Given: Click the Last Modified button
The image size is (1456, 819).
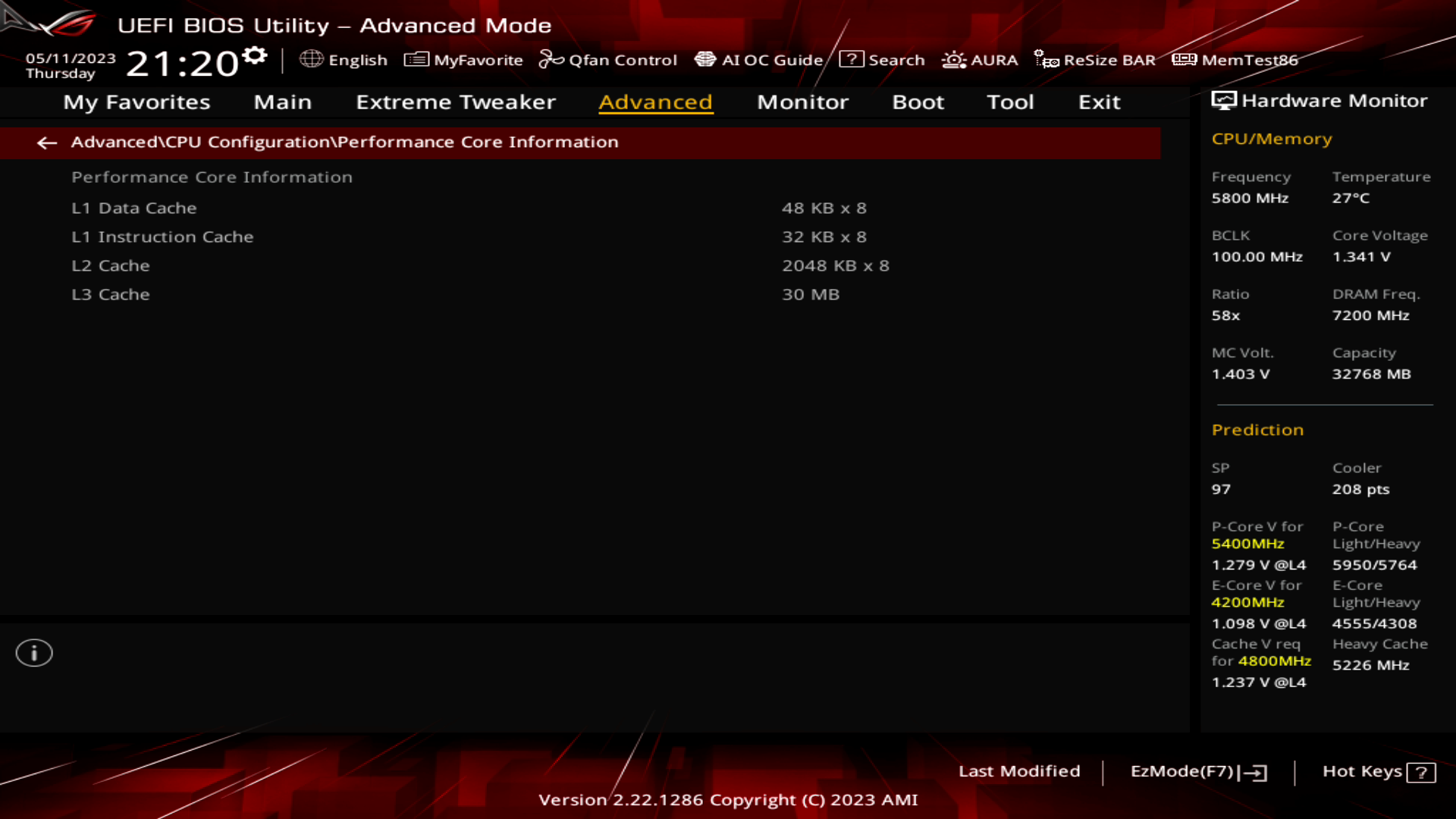Looking at the screenshot, I should [1019, 770].
